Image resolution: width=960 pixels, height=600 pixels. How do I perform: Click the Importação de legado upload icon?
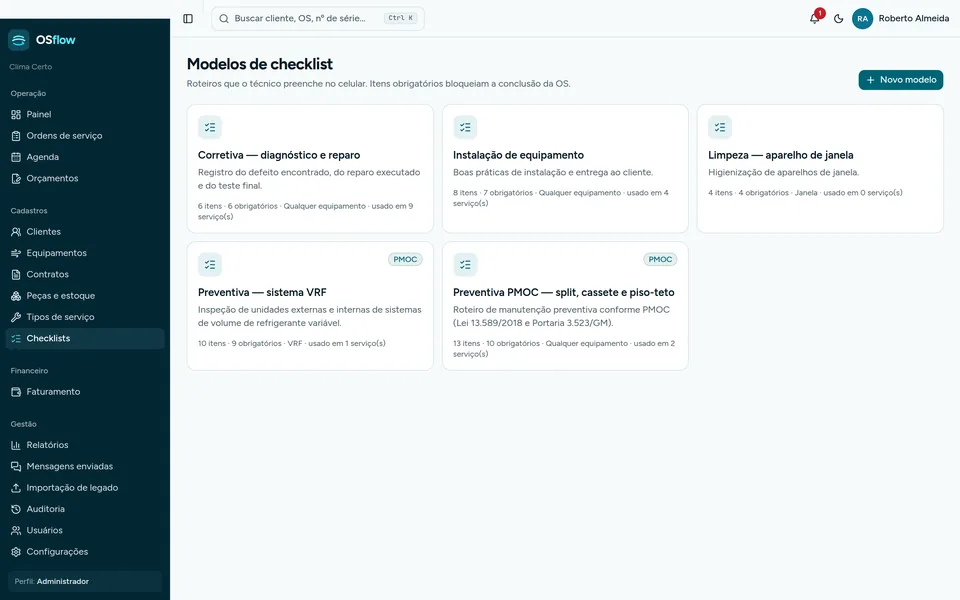tap(16, 488)
